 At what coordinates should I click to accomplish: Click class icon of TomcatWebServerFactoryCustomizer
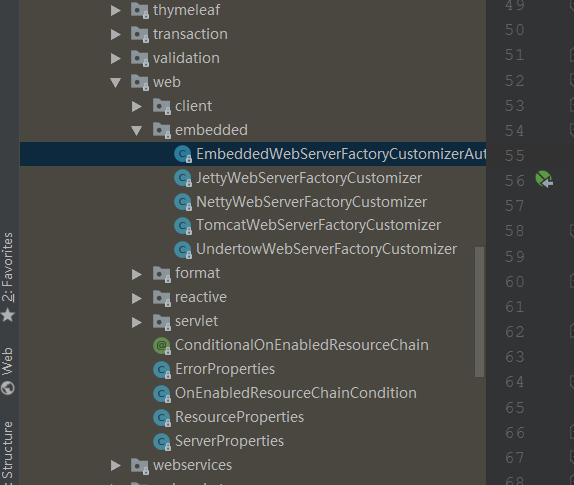click(183, 226)
